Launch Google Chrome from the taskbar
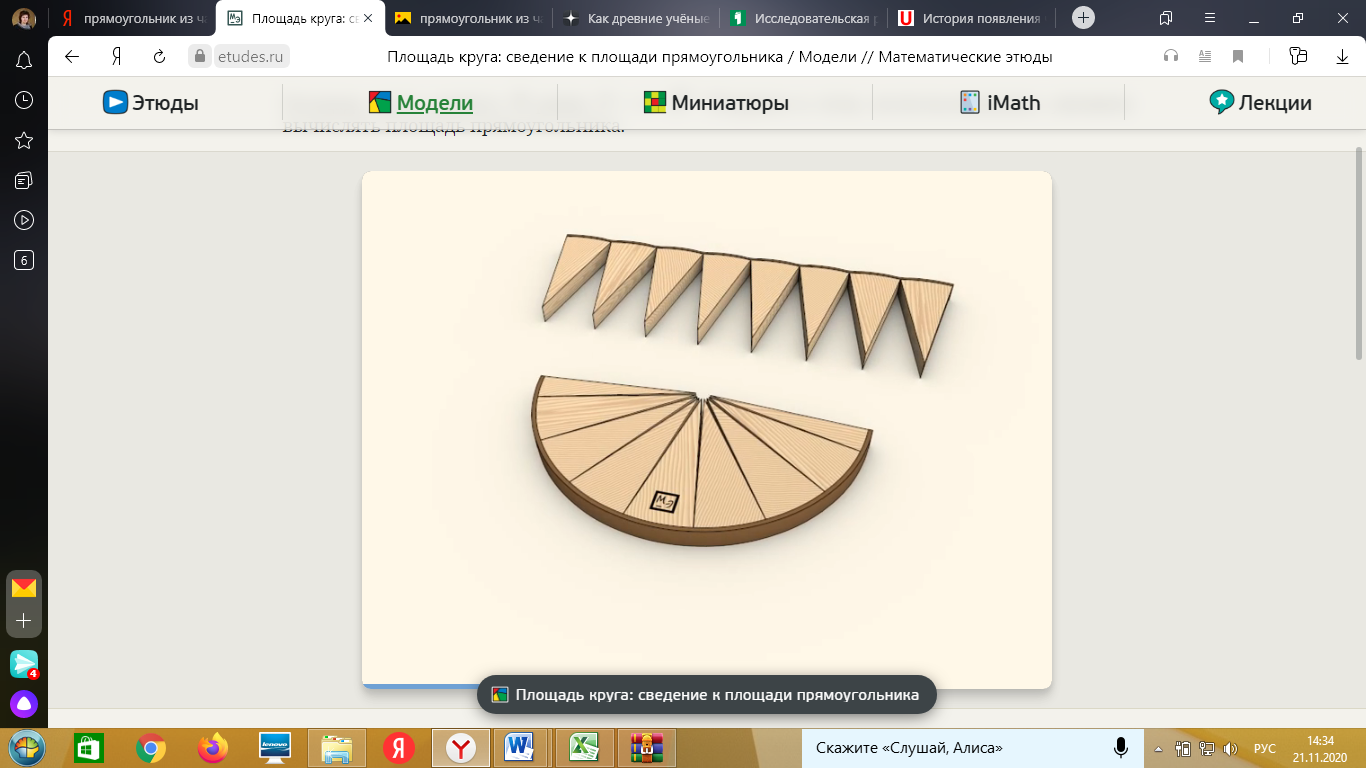 click(151, 747)
